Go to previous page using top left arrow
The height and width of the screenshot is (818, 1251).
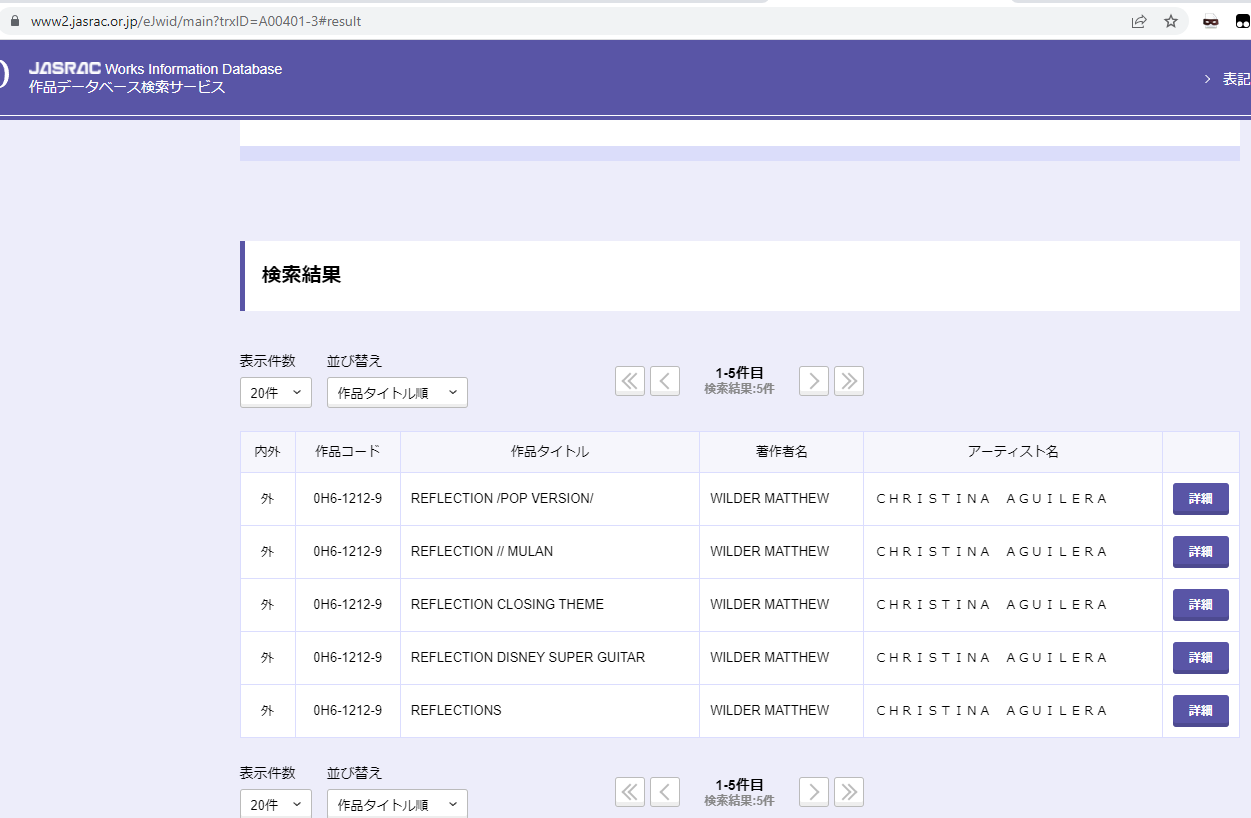coord(665,381)
